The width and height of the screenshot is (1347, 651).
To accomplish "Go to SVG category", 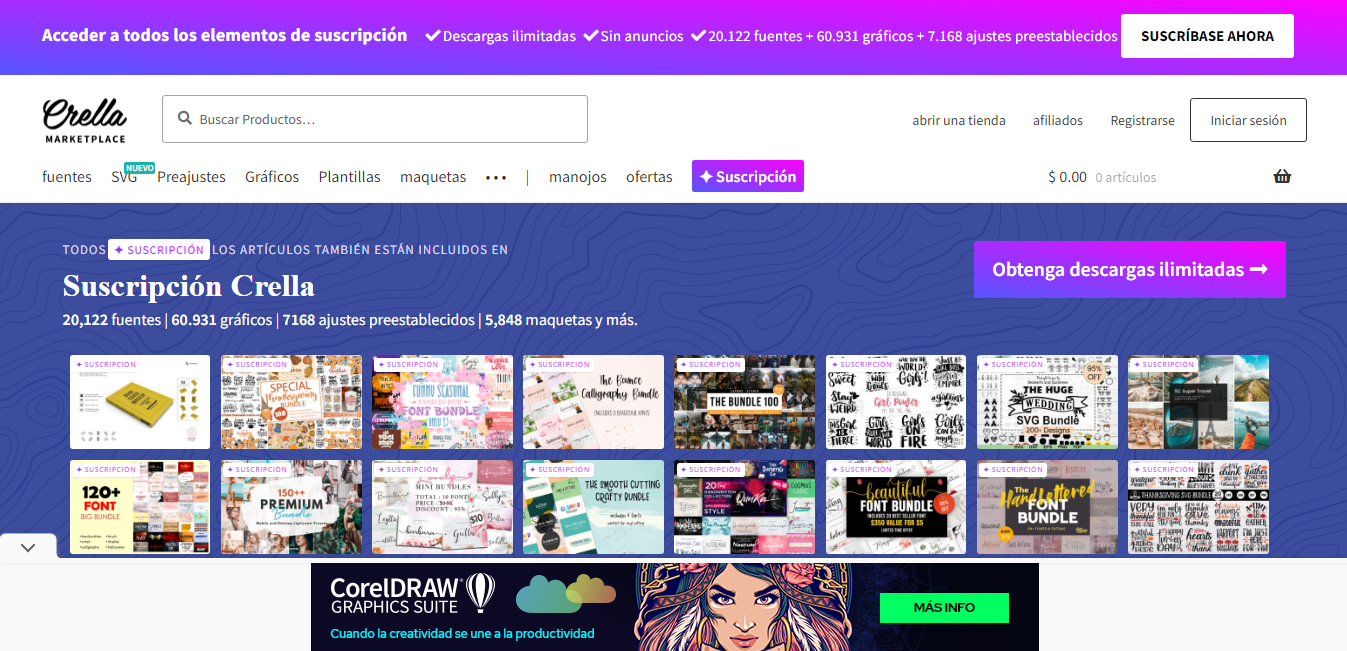I will click(x=124, y=177).
